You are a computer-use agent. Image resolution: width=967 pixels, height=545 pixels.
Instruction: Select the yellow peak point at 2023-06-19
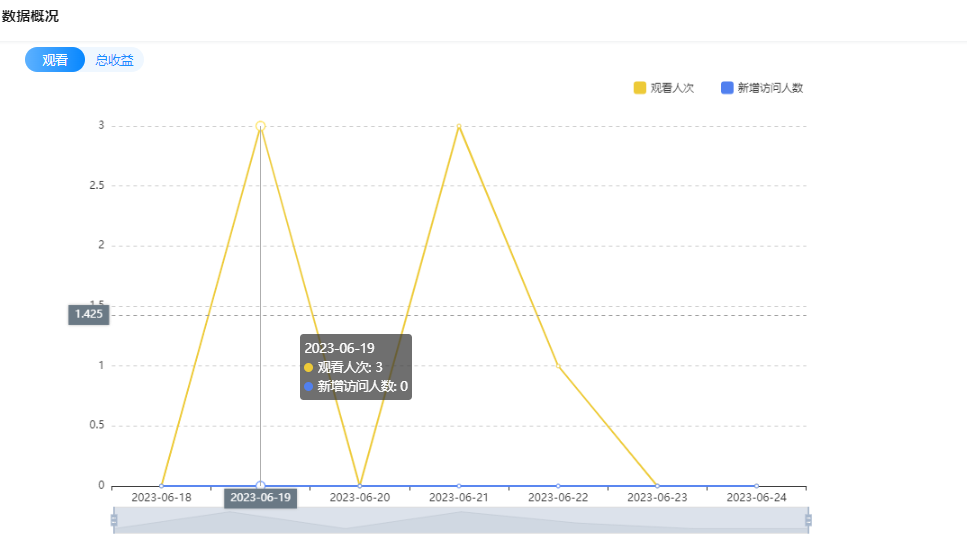260,126
